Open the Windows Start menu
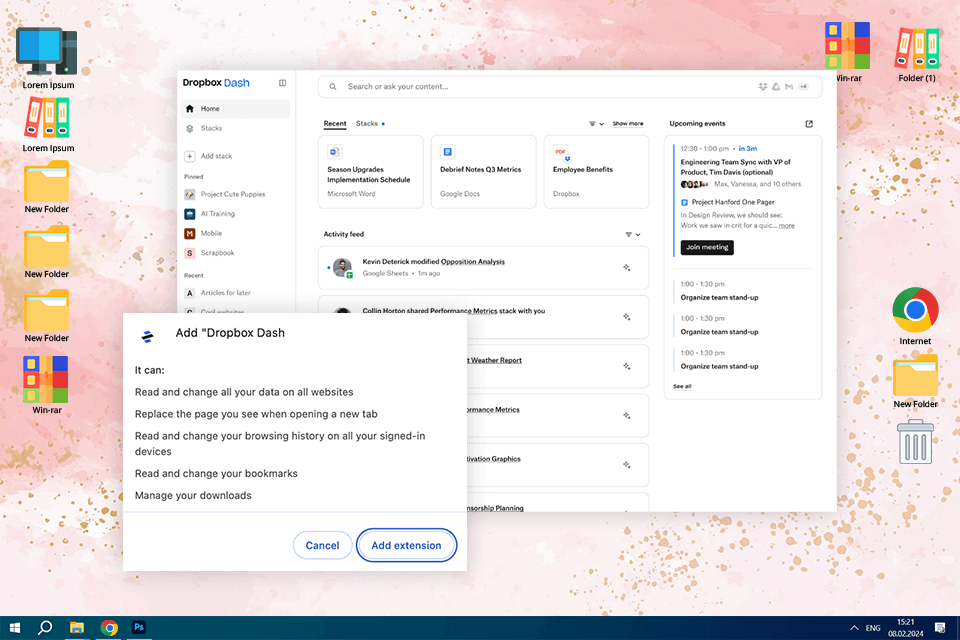Viewport: 960px width, 640px height. pyautogui.click(x=15, y=628)
